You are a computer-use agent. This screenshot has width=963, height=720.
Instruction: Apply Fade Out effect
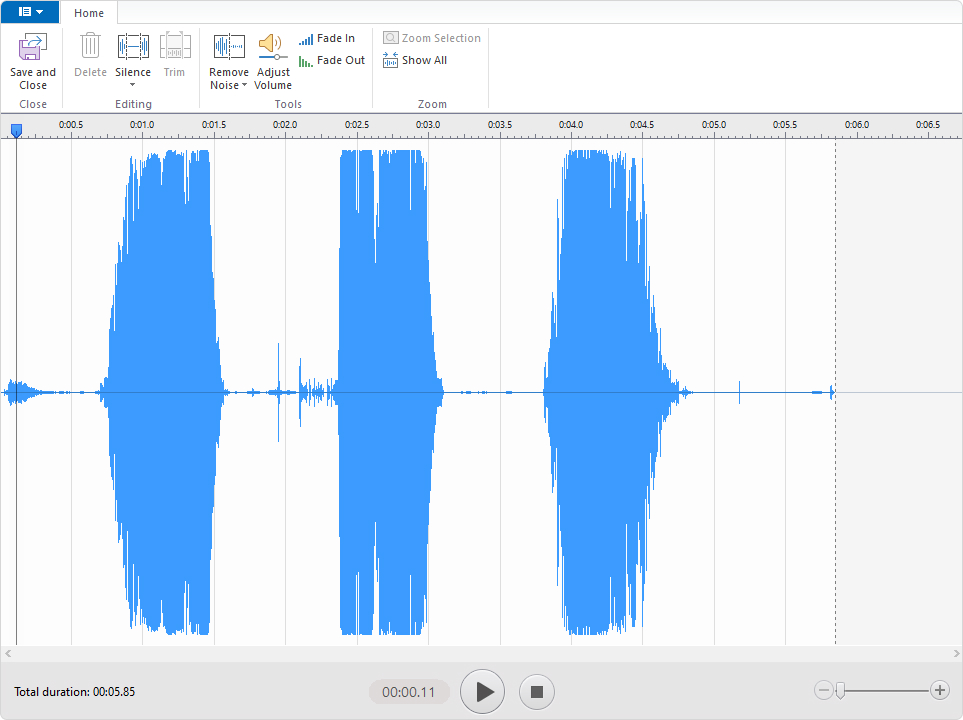pyautogui.click(x=330, y=61)
